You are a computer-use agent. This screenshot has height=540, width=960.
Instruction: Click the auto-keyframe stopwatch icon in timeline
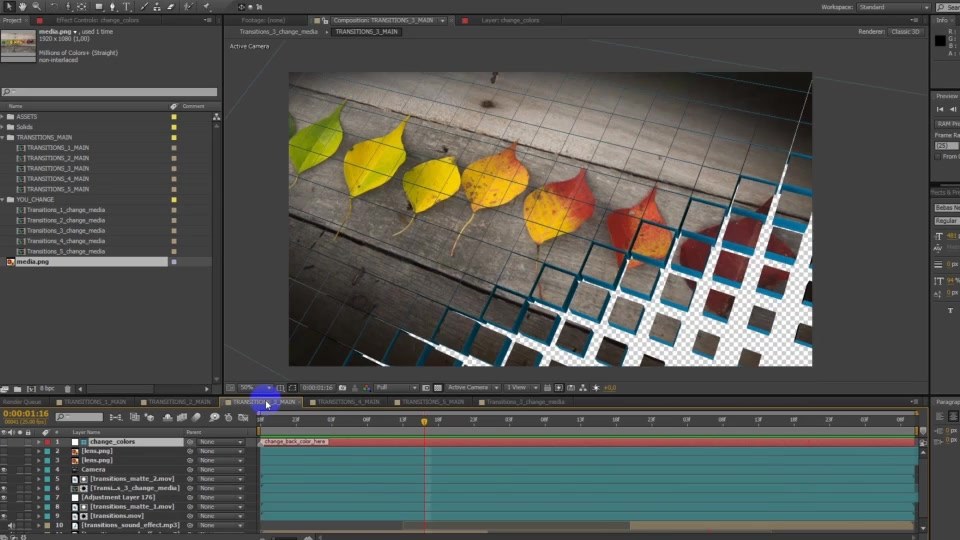(228, 417)
